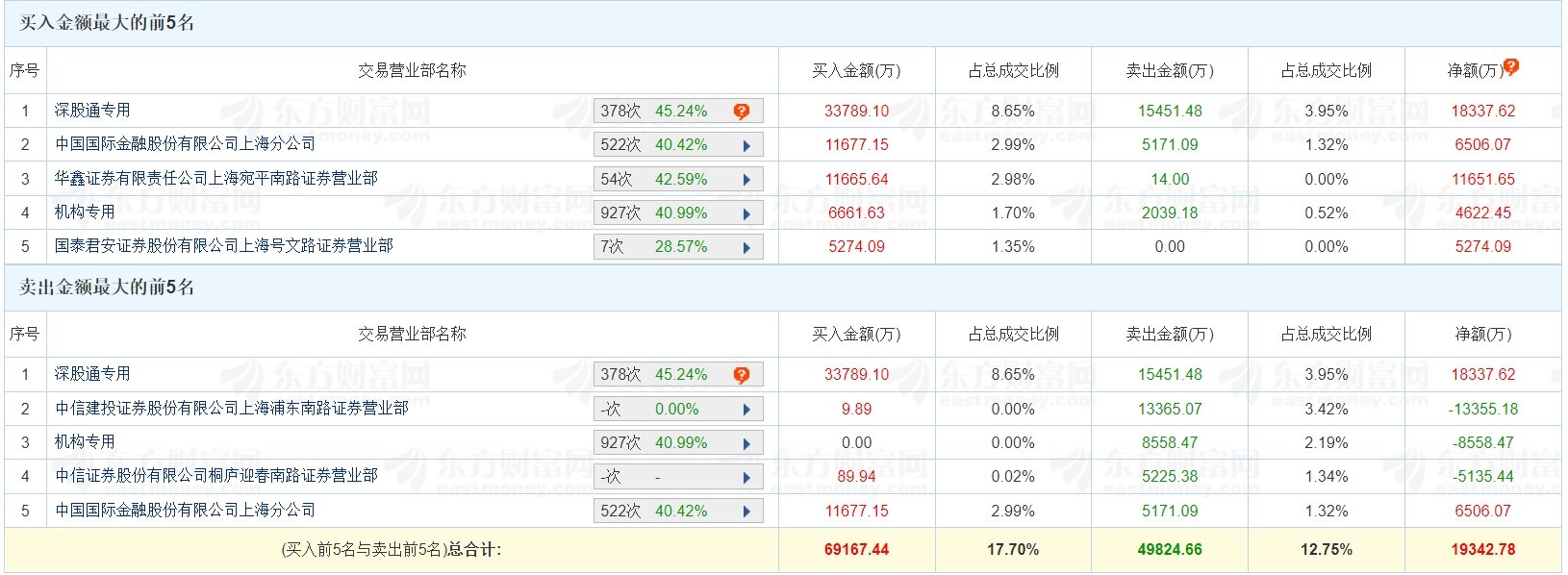Click the question mark icon in buy-table 深股通专用 row
The image size is (1568, 575).
[741, 112]
